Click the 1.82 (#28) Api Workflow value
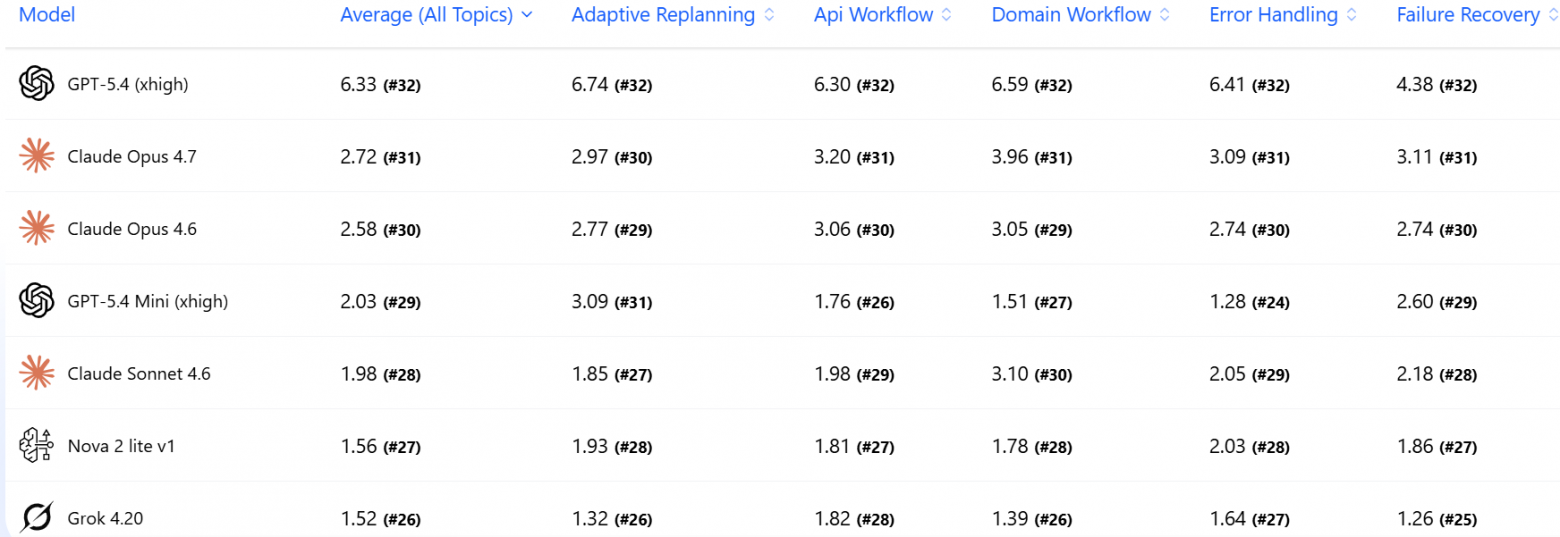The height and width of the screenshot is (537, 1560). click(x=854, y=518)
